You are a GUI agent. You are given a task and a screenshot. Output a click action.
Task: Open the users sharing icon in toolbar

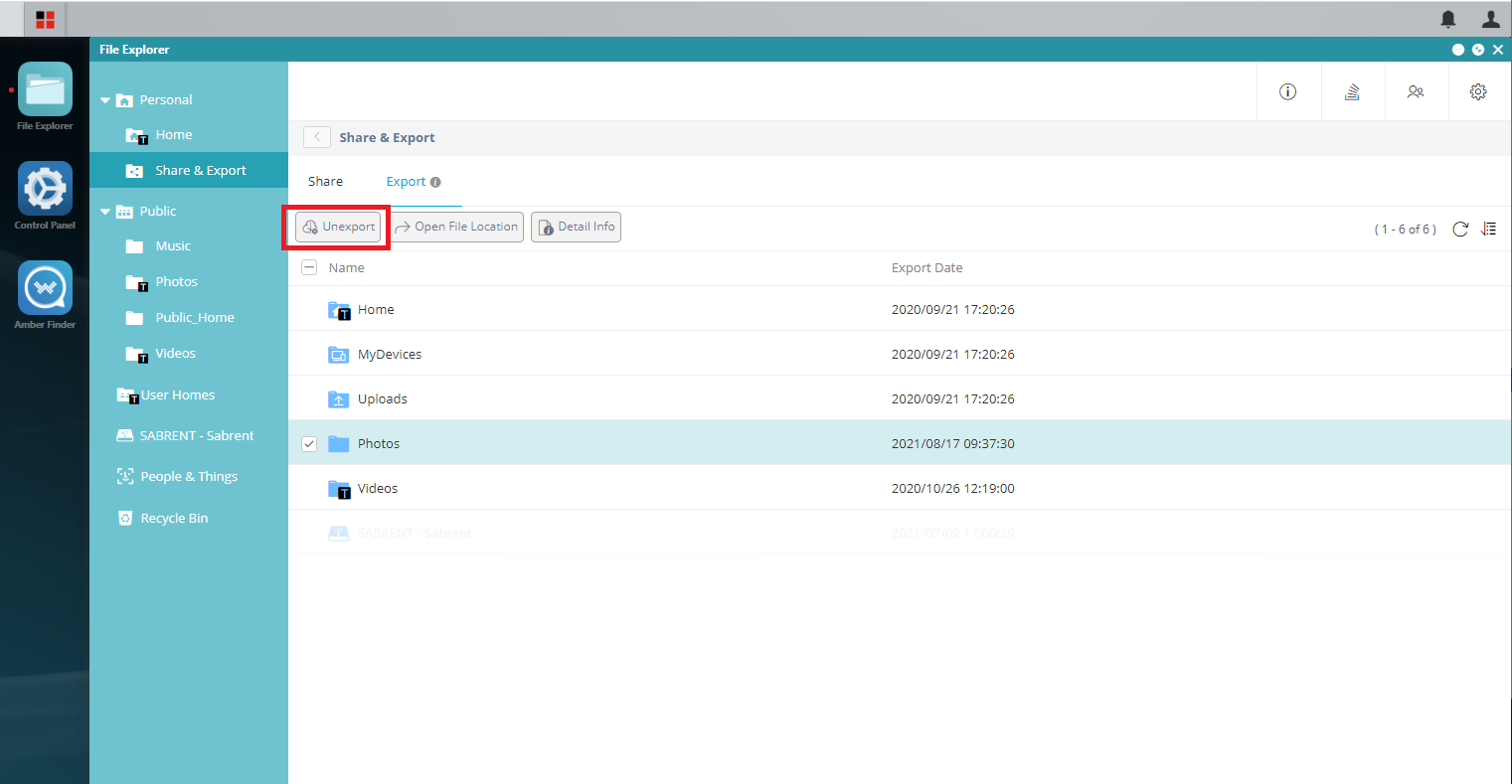tap(1416, 91)
